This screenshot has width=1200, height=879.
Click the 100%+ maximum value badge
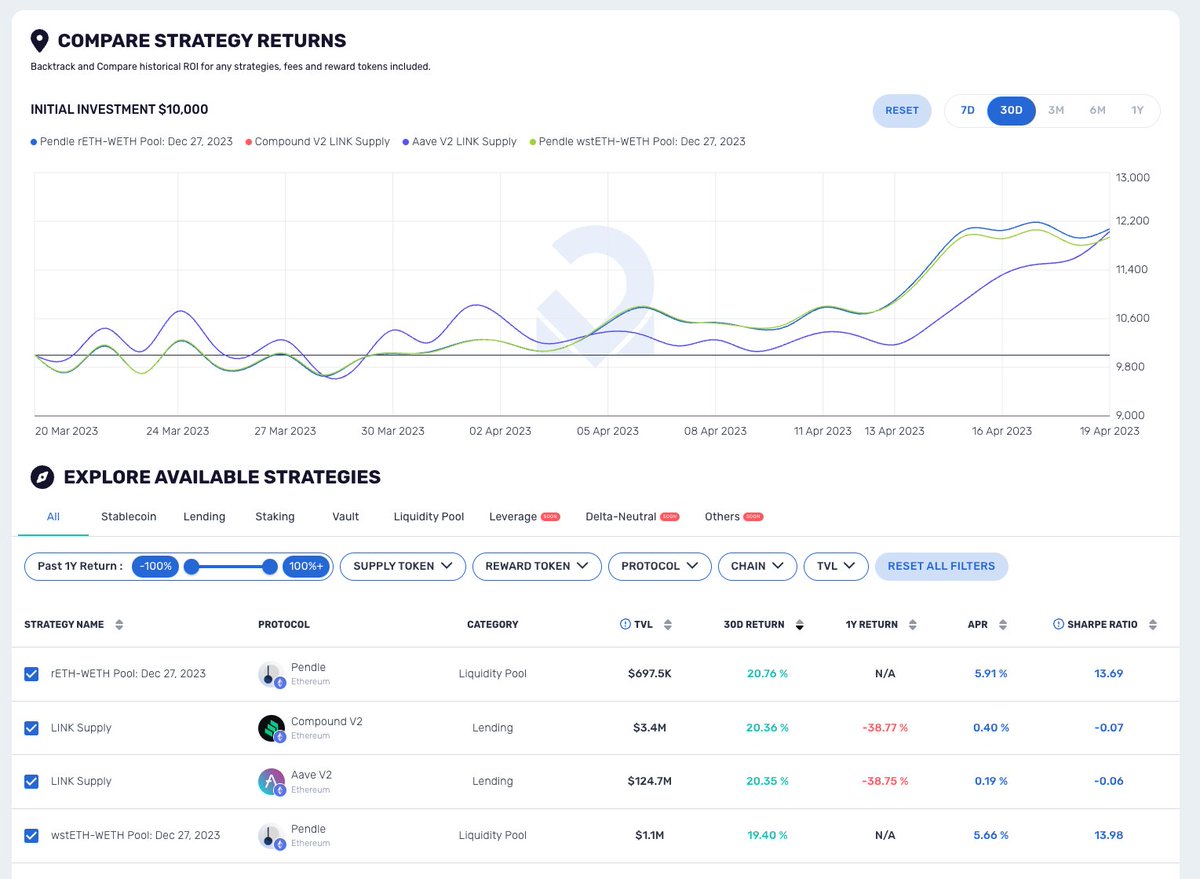307,566
